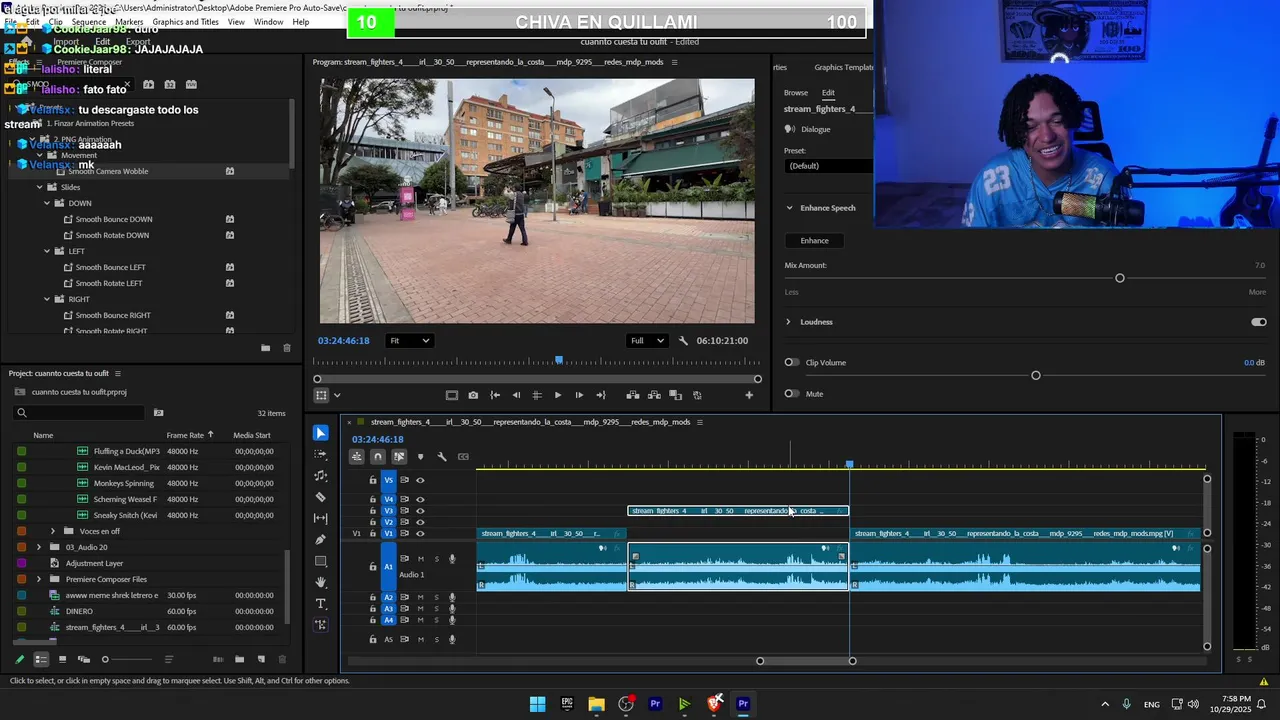Toggle the Loudness switch on
The image size is (1280, 720).
pyautogui.click(x=1258, y=322)
